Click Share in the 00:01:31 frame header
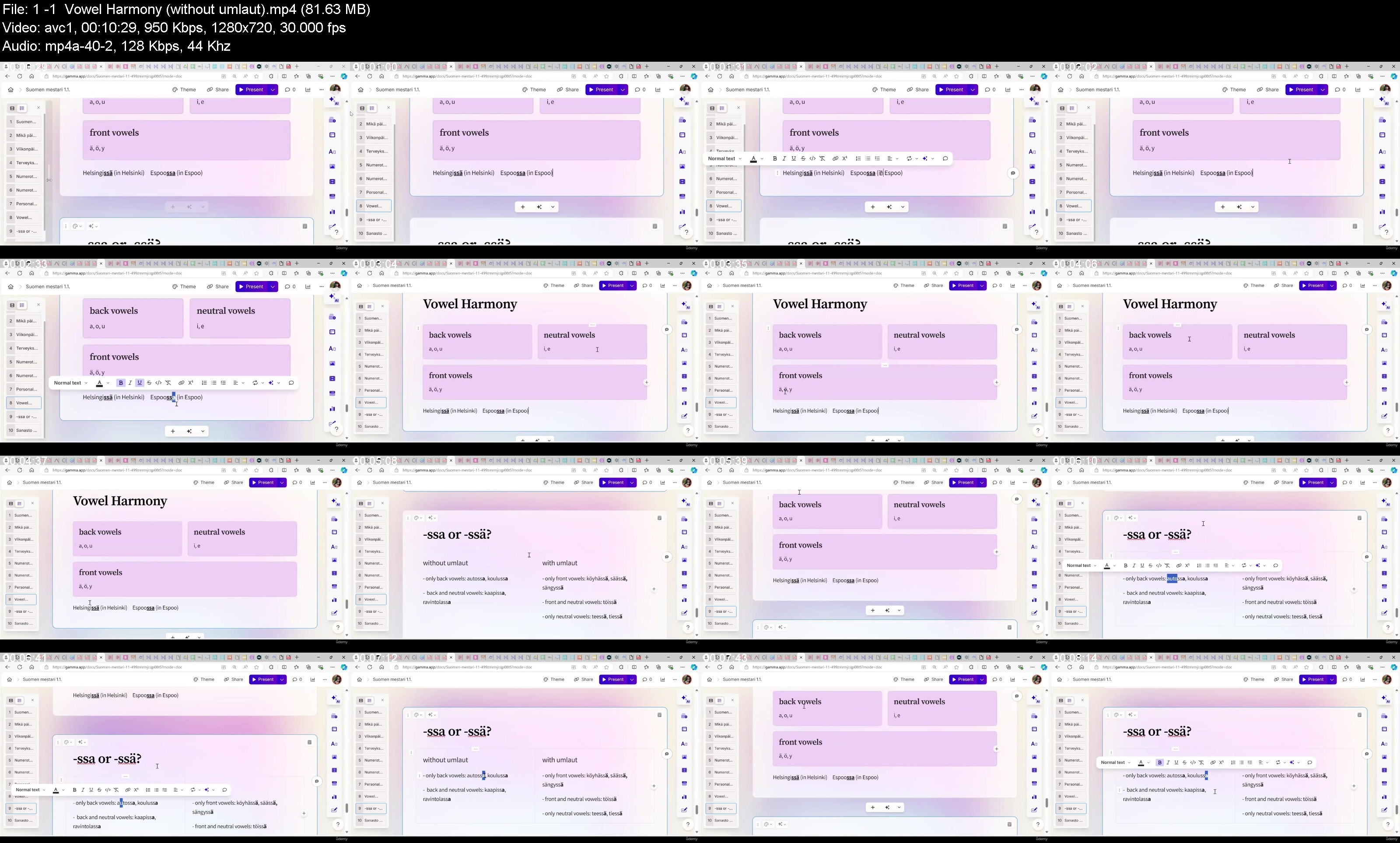1400x843 pixels. click(x=918, y=90)
